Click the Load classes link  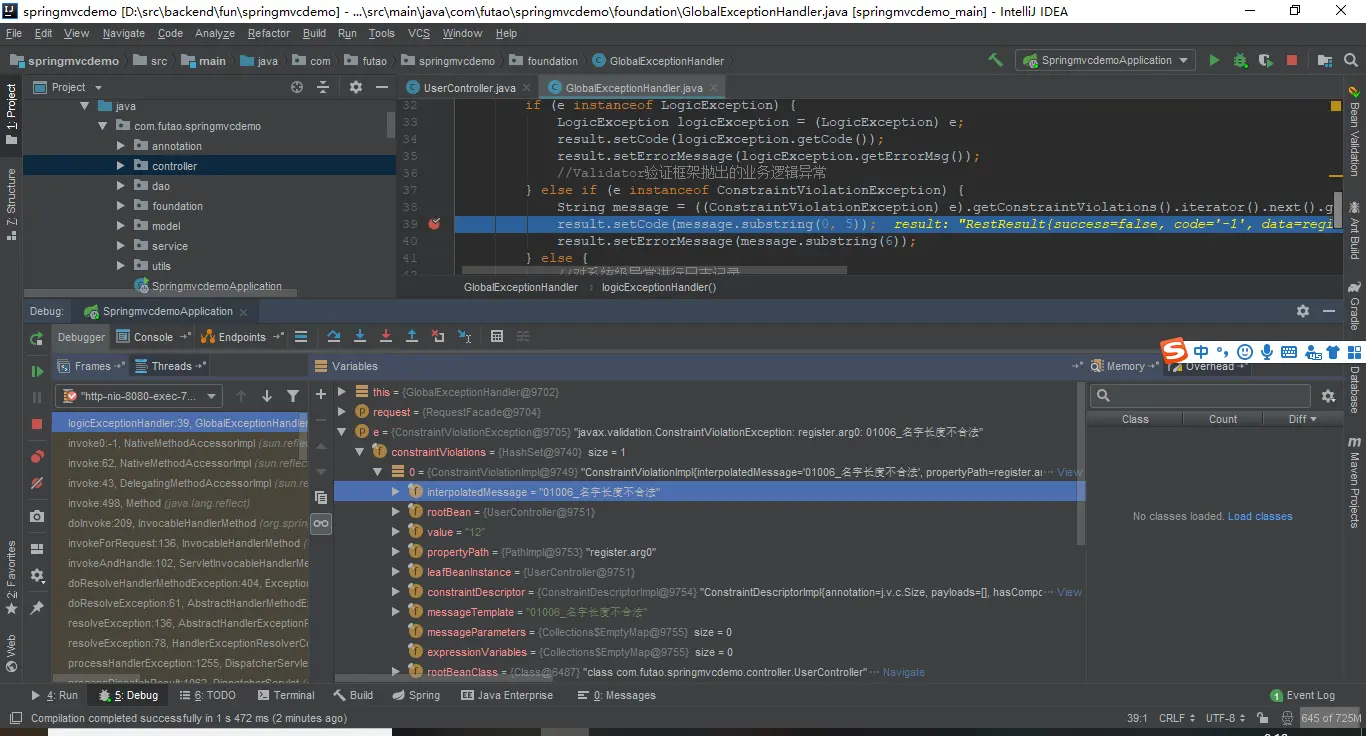coord(1260,516)
